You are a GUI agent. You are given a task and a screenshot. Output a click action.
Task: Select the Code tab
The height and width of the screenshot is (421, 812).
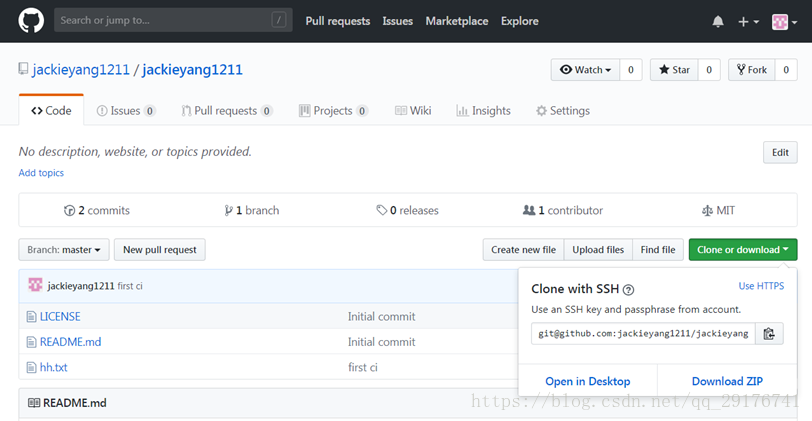pos(51,110)
